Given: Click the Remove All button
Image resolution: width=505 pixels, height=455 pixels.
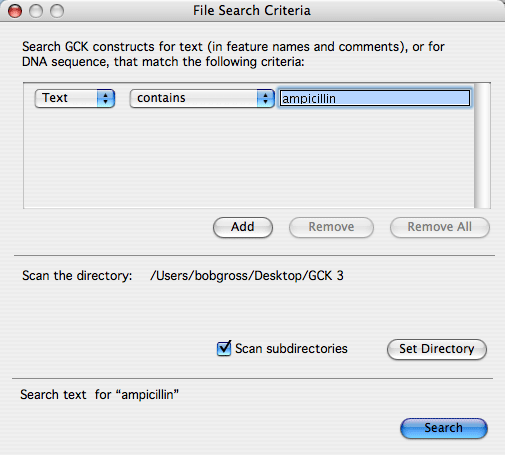Looking at the screenshot, I should 440,227.
